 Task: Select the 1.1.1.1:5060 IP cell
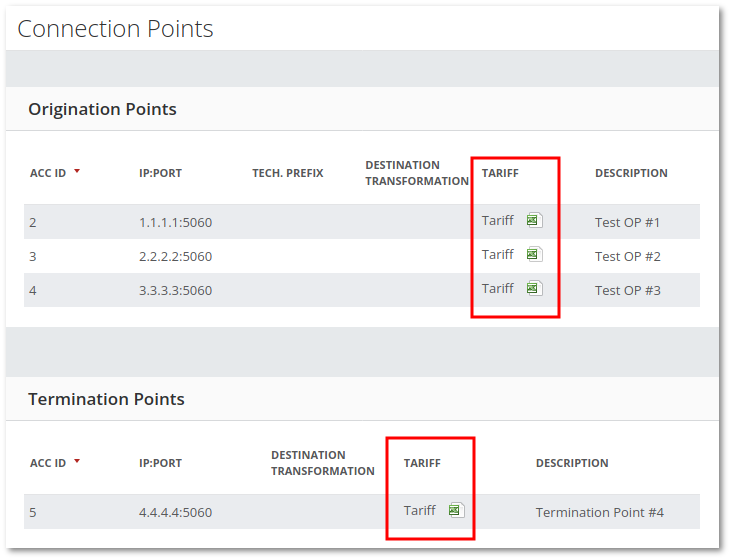pos(175,222)
